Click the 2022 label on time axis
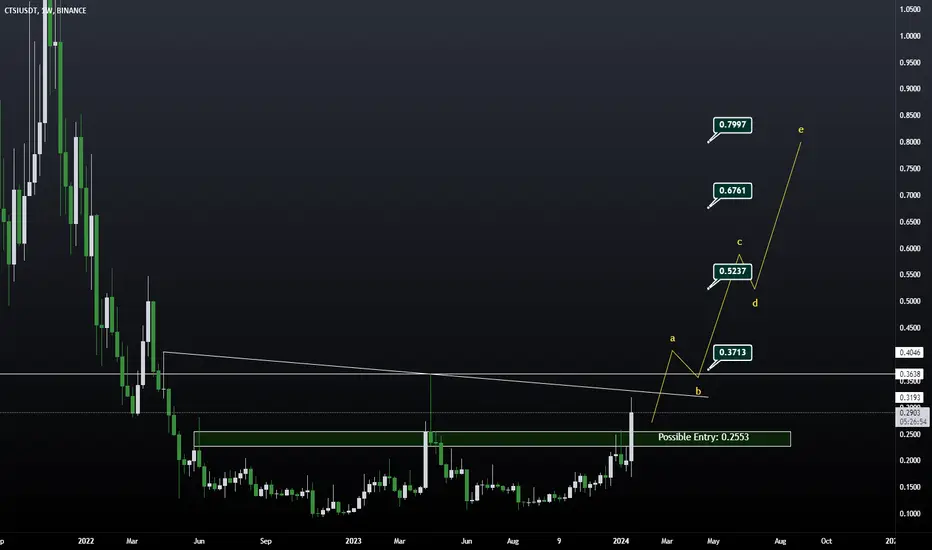The height and width of the screenshot is (550, 932). tap(86, 541)
